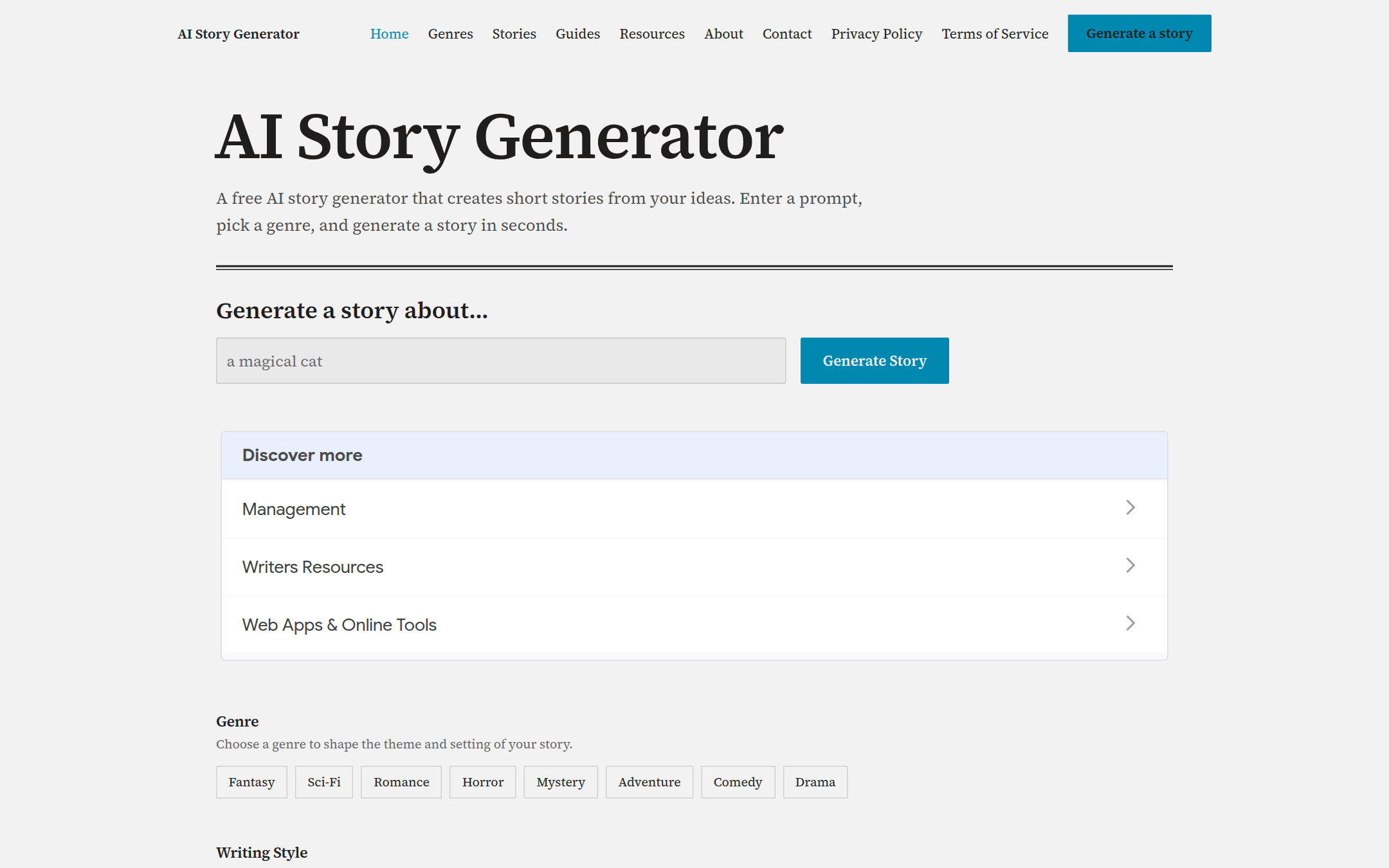
Task: Expand the Management chevron arrow
Action: 1130,508
